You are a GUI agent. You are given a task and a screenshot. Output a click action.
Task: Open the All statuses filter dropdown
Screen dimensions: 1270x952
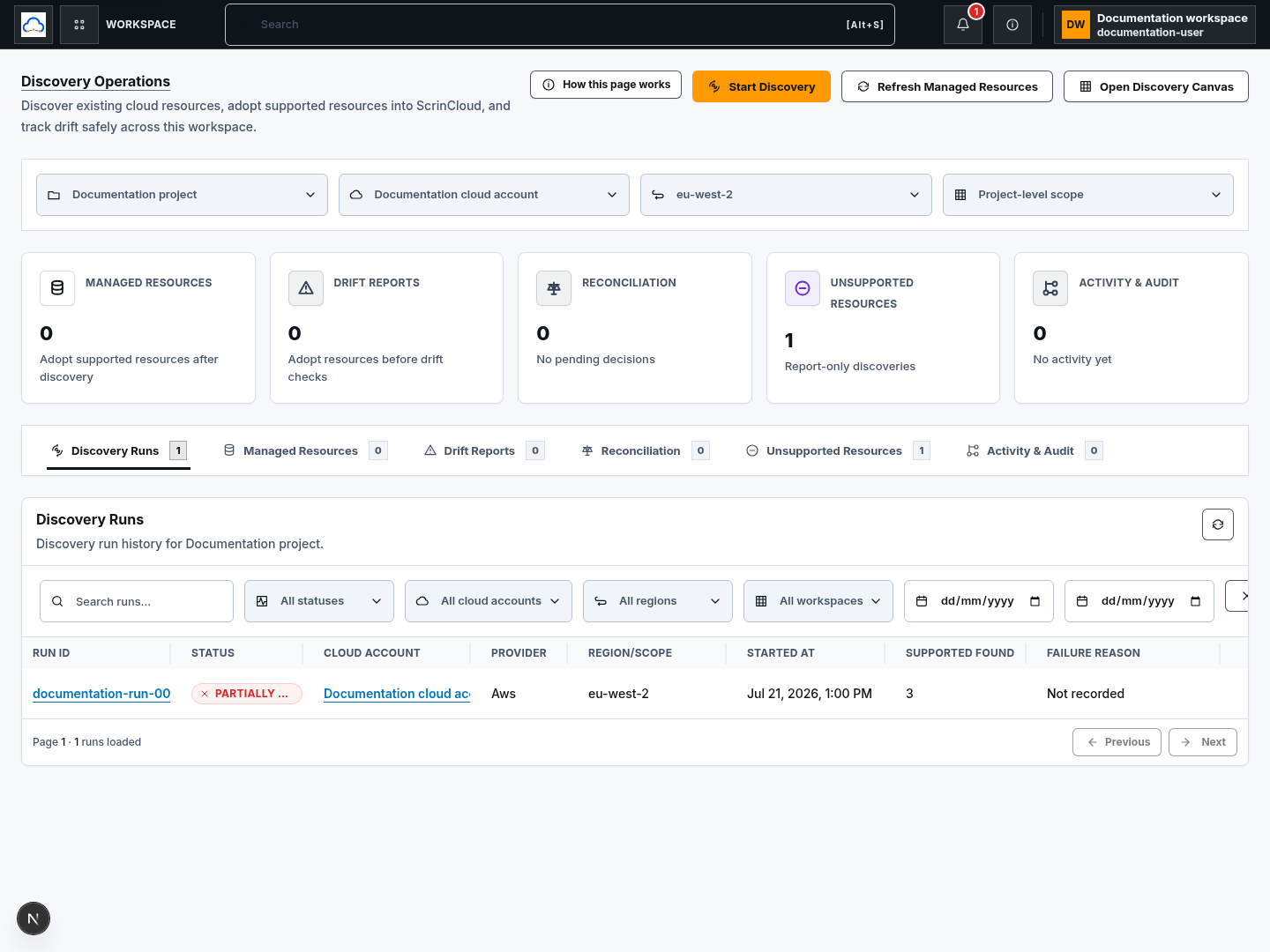point(319,601)
